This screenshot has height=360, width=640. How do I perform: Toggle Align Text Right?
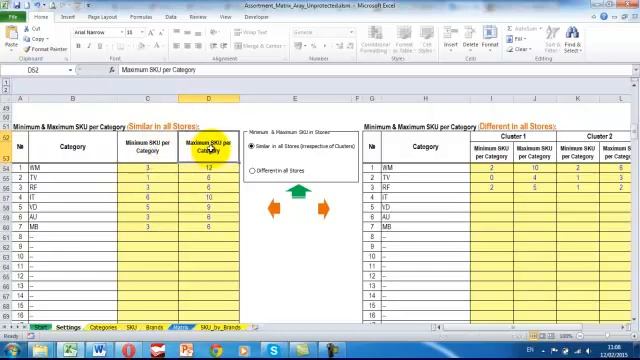(198, 46)
